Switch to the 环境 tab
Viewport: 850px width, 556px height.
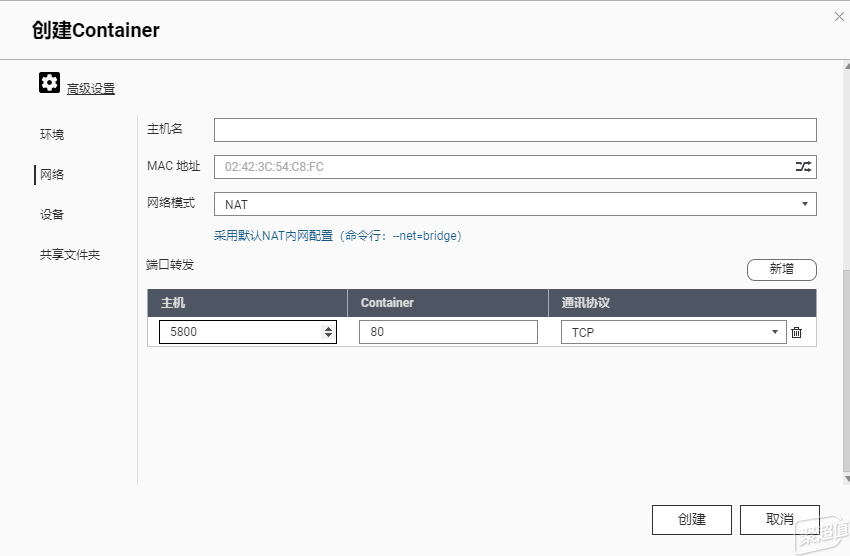point(52,134)
